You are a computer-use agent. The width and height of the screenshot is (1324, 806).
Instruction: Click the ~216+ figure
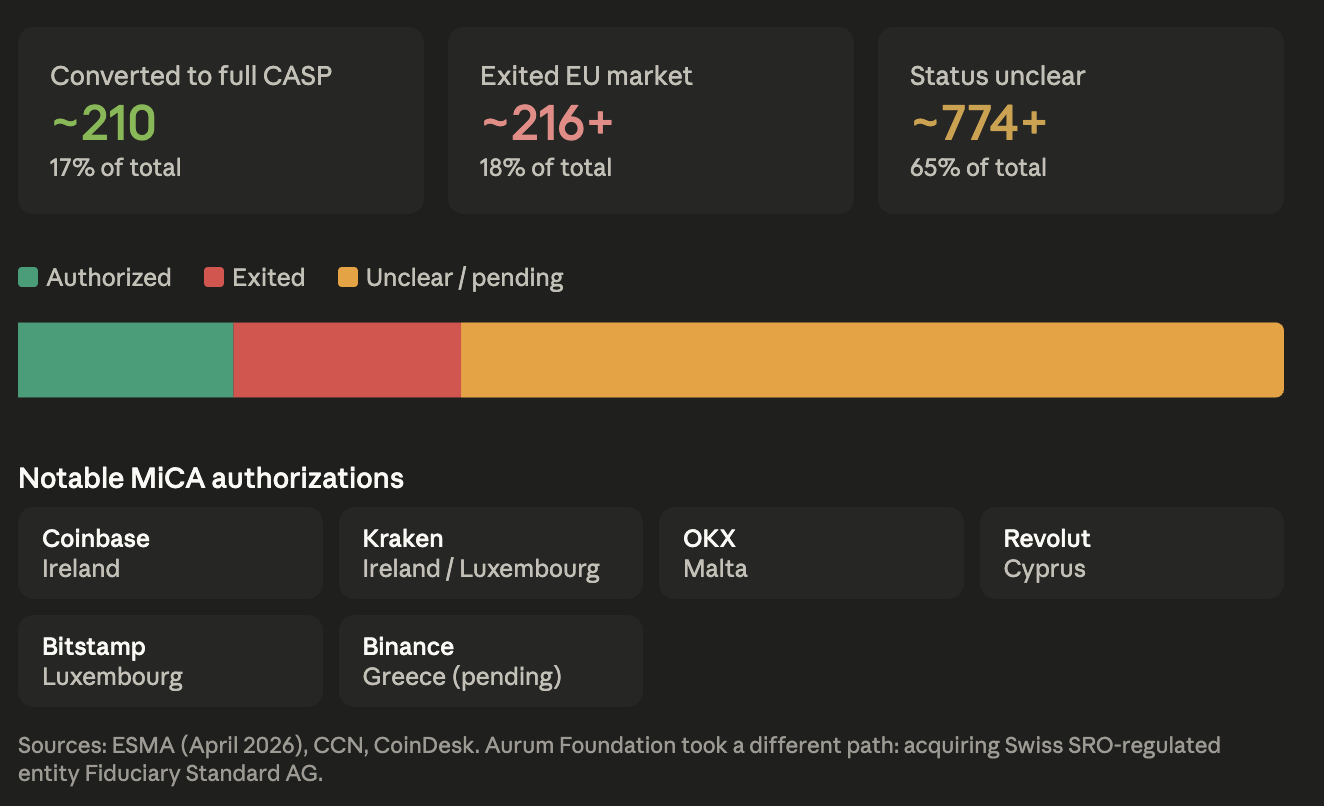tap(547, 124)
